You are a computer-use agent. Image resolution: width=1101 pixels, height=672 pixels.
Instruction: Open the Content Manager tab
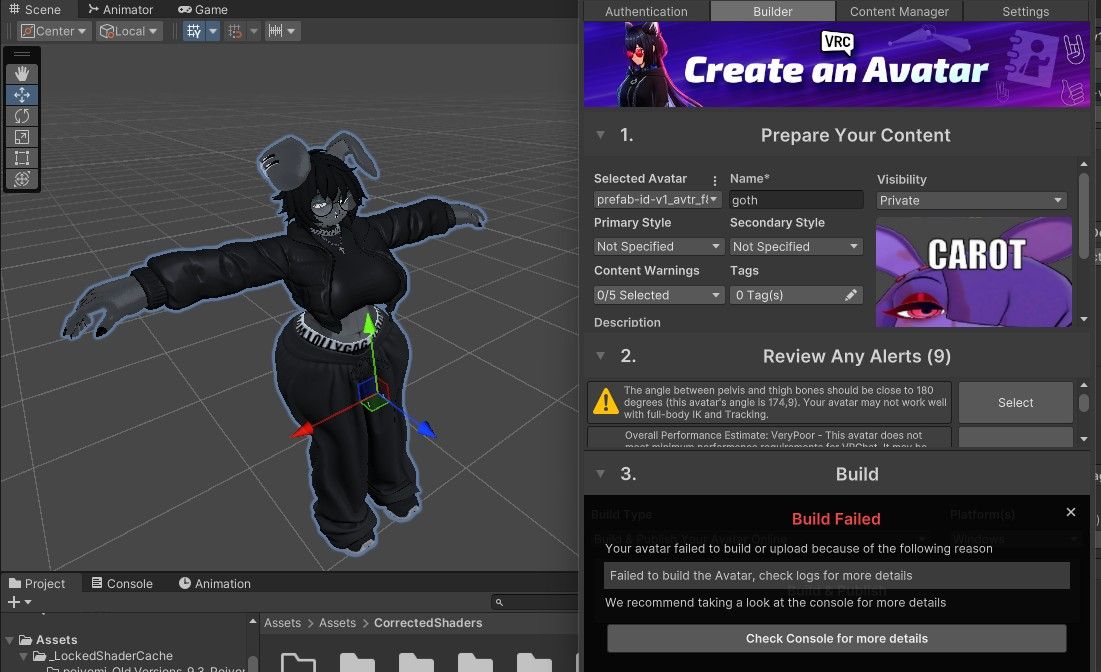coord(899,11)
